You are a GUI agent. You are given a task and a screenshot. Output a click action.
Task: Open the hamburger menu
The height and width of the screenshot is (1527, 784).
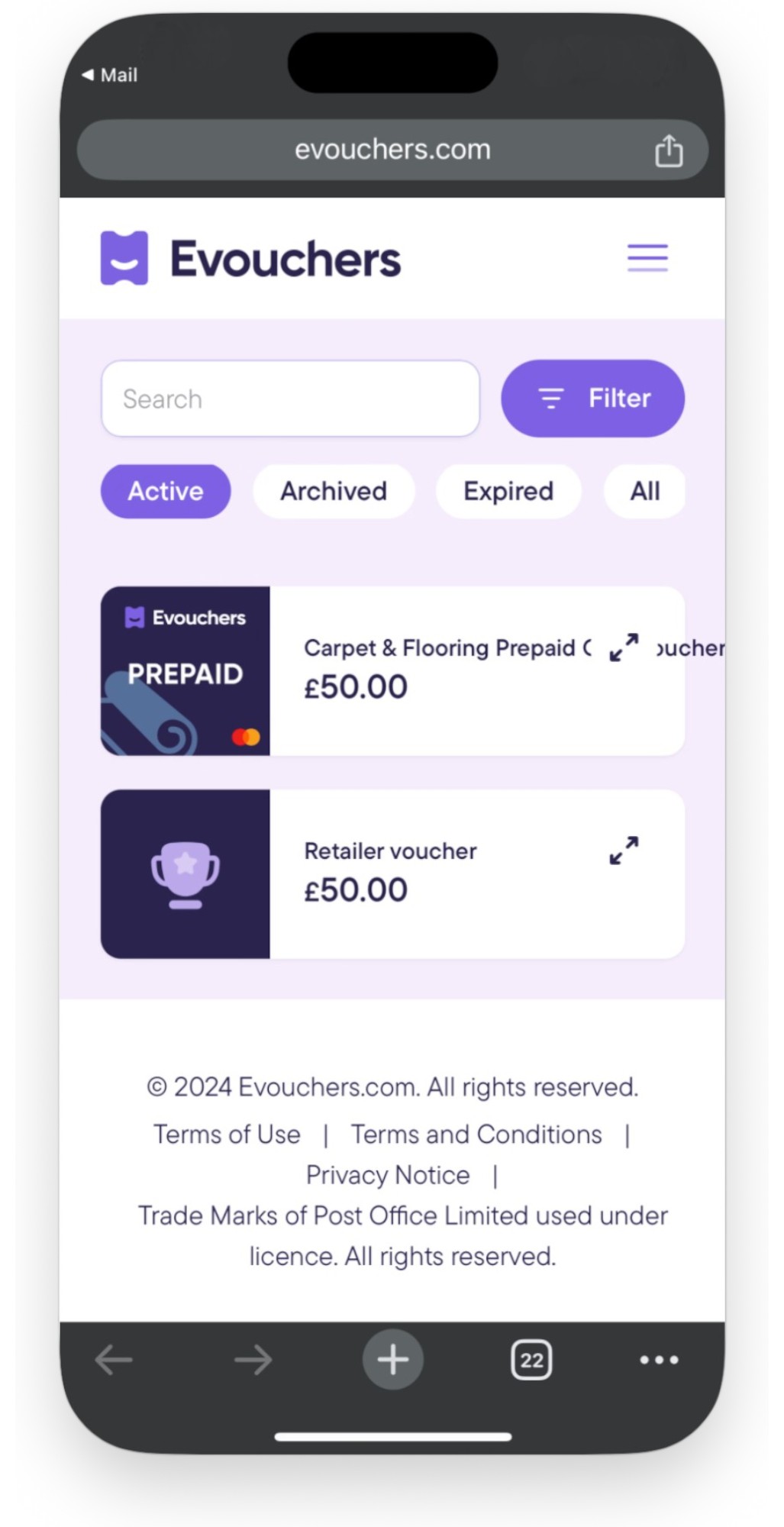[647, 258]
